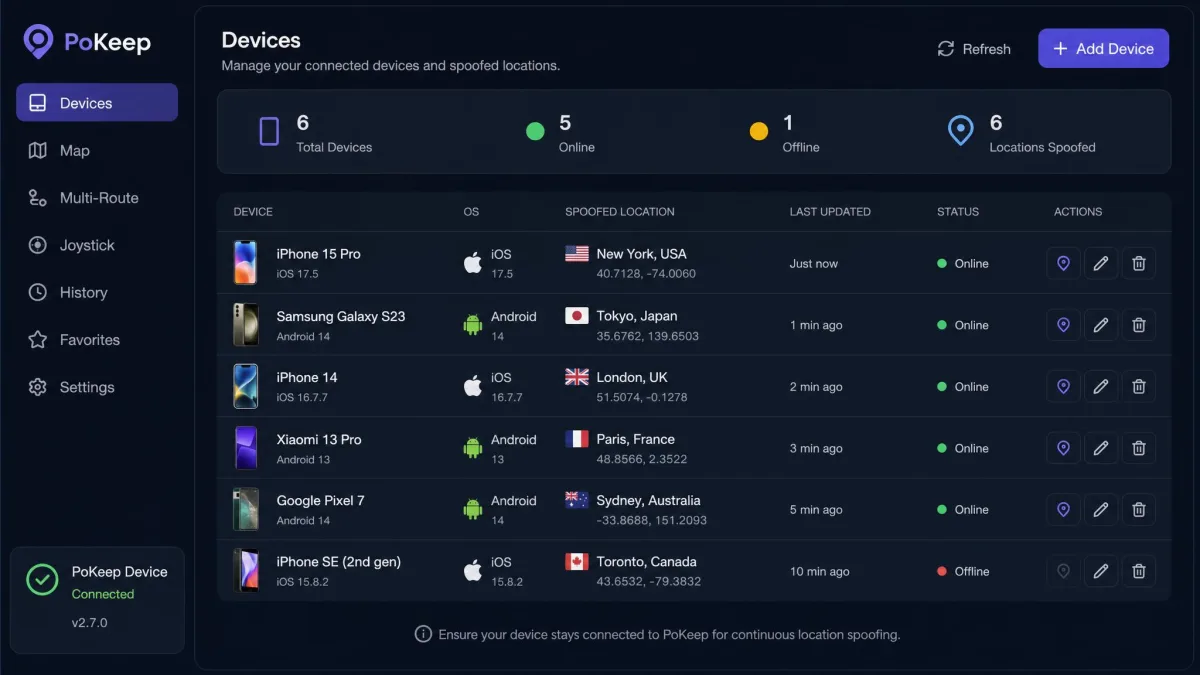Refresh the device list
This screenshot has width=1200, height=675.
(974, 49)
